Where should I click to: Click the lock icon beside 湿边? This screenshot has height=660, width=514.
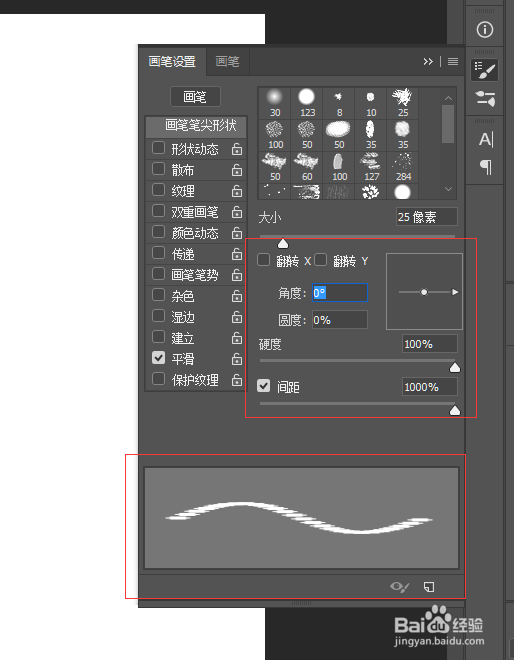click(x=237, y=317)
